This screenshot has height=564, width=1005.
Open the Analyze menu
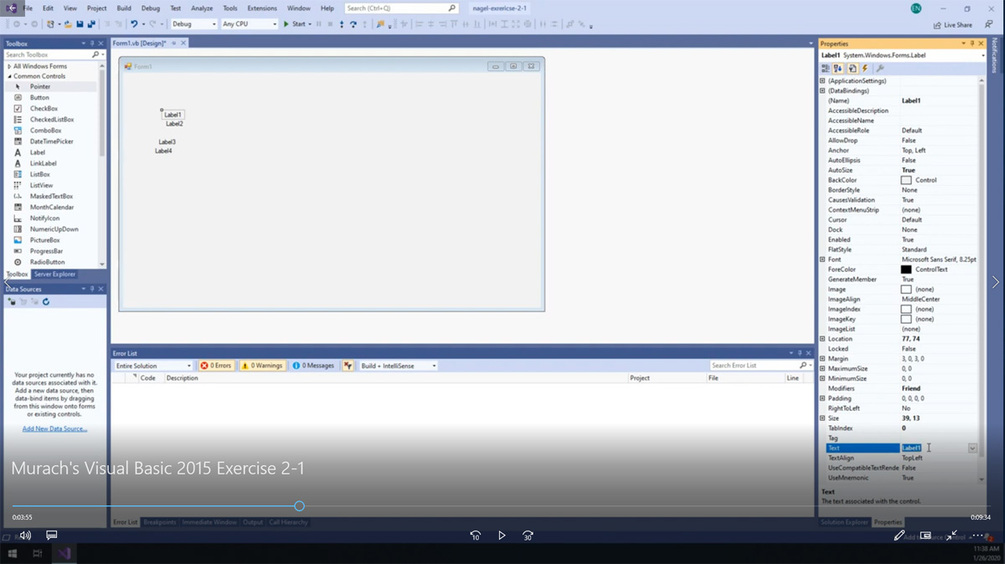202,8
